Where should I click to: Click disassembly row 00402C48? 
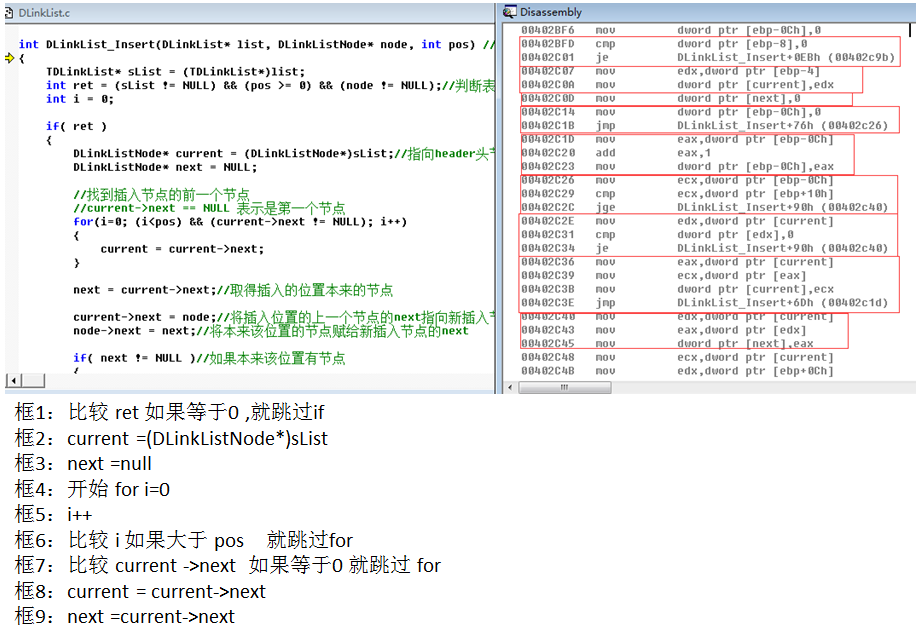(x=678, y=357)
